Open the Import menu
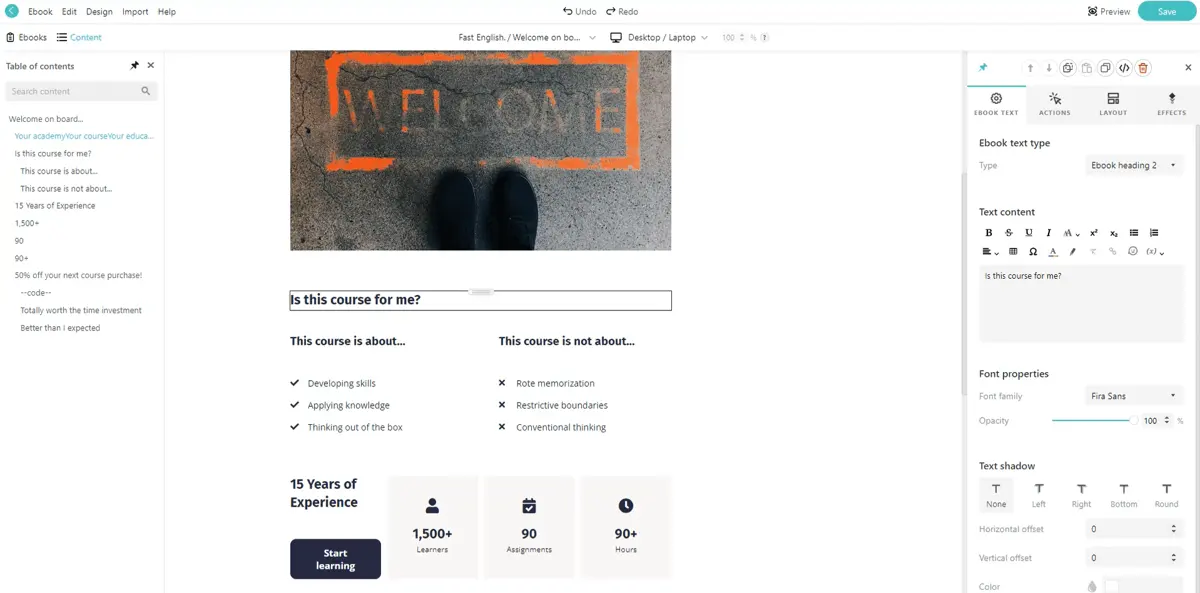1200x593 pixels. pos(135,12)
